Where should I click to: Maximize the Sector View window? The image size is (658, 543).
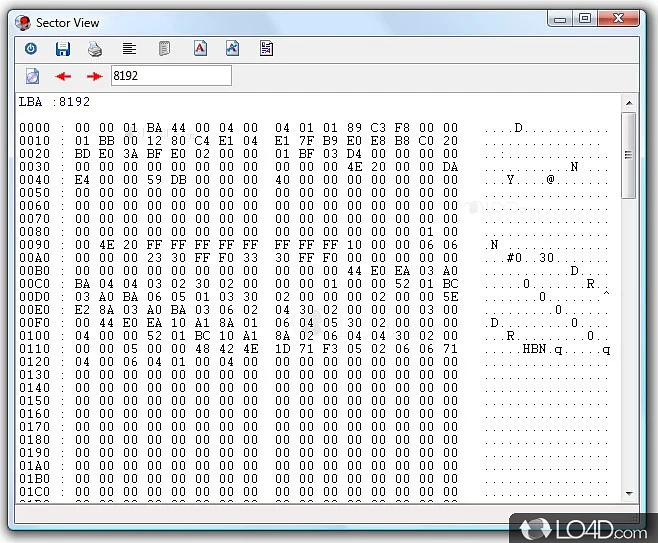coord(584,18)
